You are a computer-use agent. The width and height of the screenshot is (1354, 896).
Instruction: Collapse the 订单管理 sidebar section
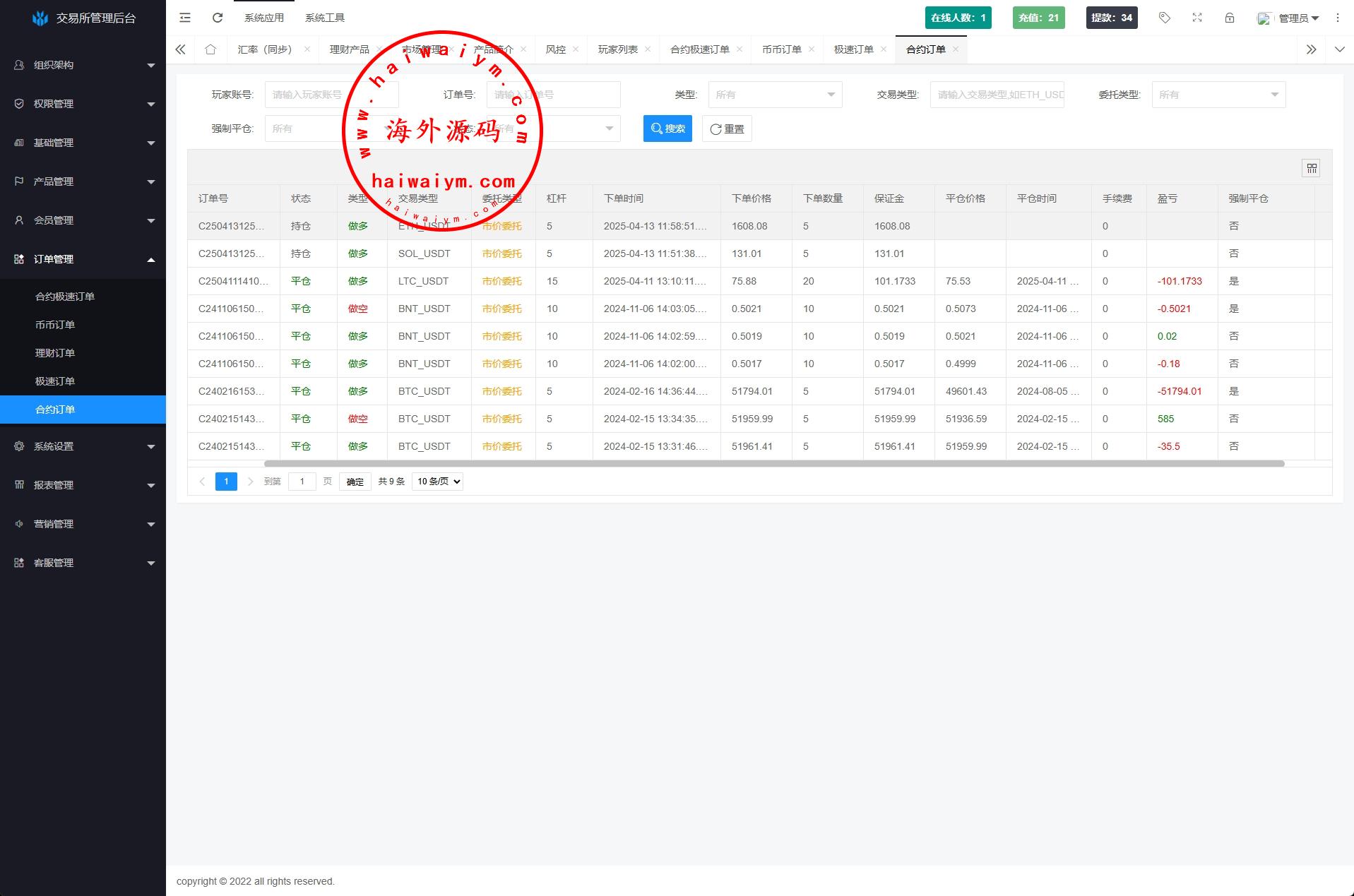click(x=83, y=259)
